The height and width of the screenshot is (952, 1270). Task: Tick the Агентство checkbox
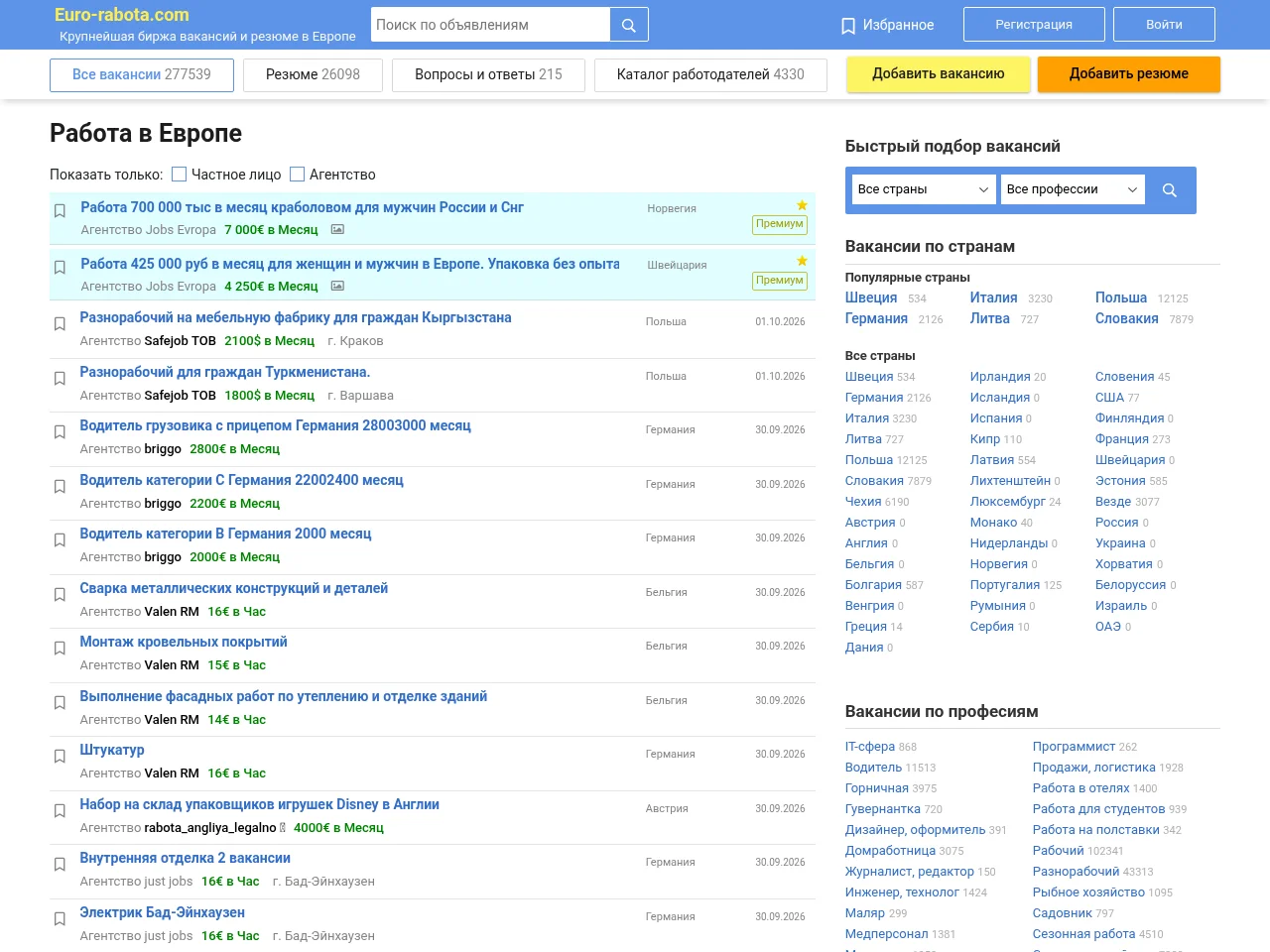[x=297, y=175]
